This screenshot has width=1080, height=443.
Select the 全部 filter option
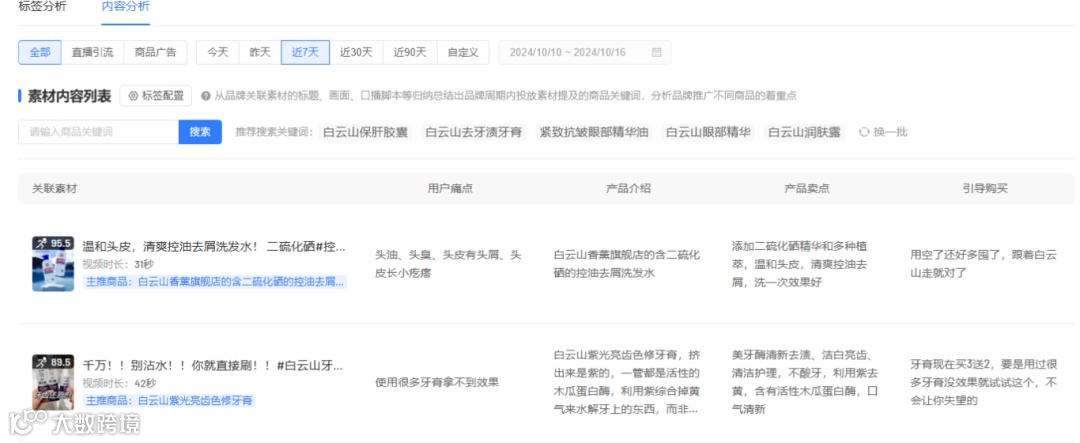[x=40, y=52]
